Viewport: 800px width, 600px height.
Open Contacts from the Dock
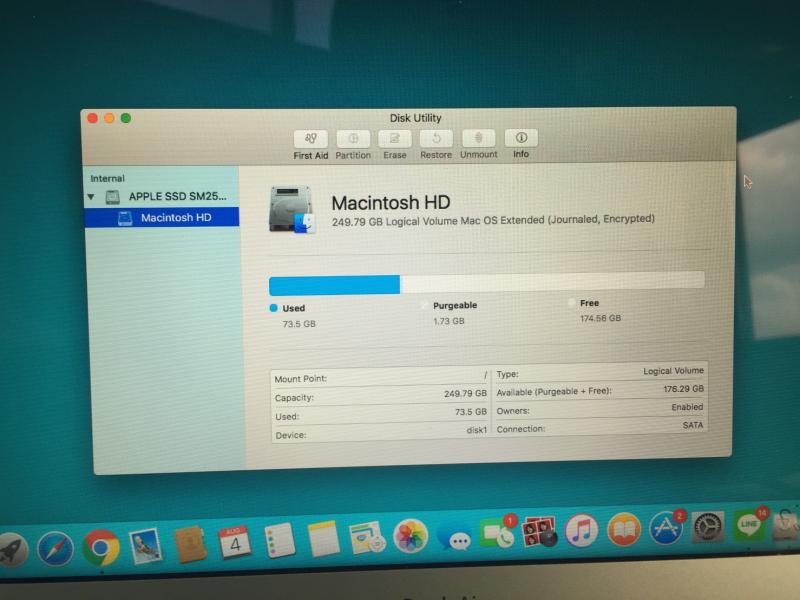click(190, 545)
